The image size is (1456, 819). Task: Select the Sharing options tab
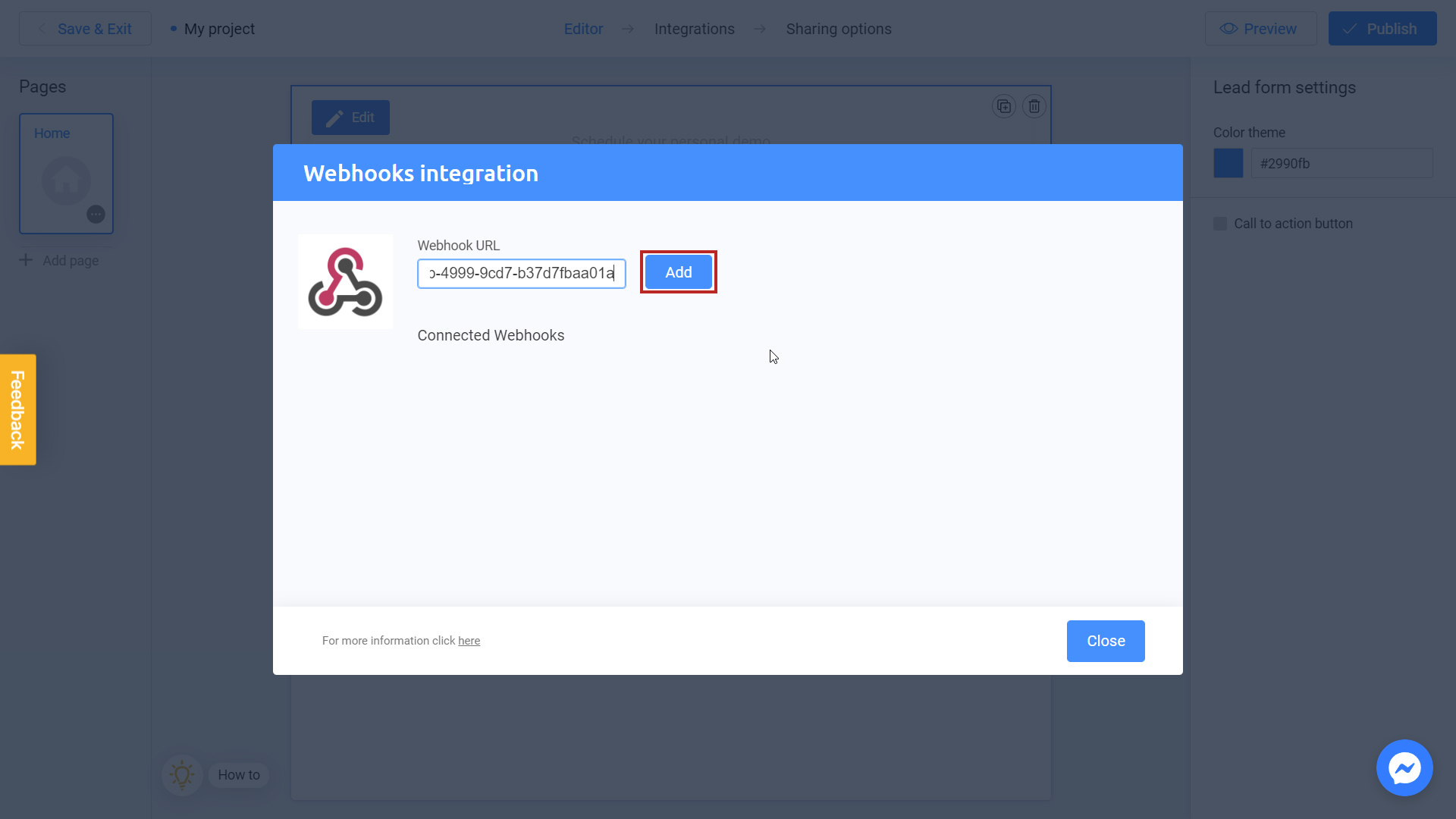coord(838,29)
